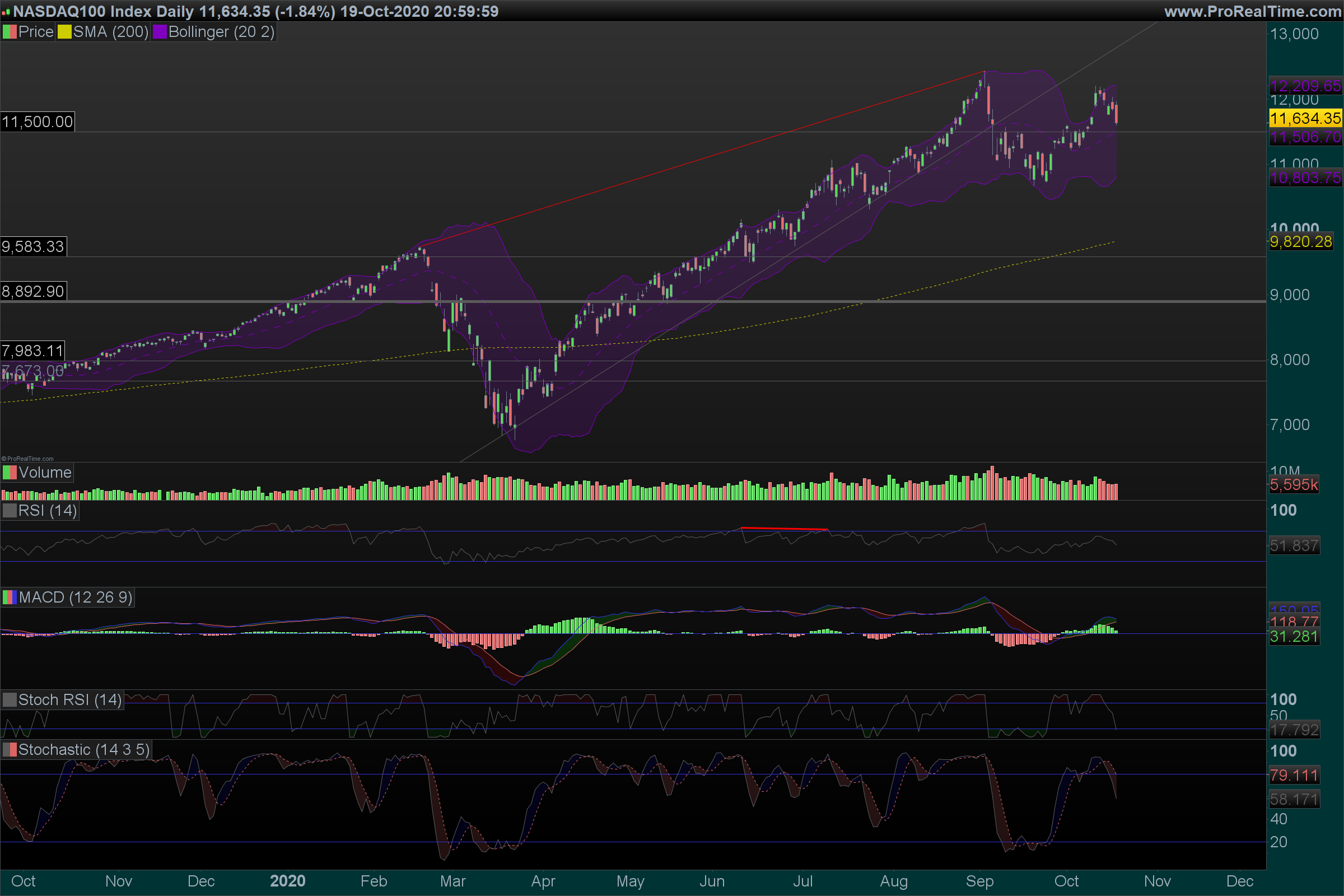Select the 8,892.90 support line label
The height and width of the screenshot is (896, 1344).
(33, 291)
